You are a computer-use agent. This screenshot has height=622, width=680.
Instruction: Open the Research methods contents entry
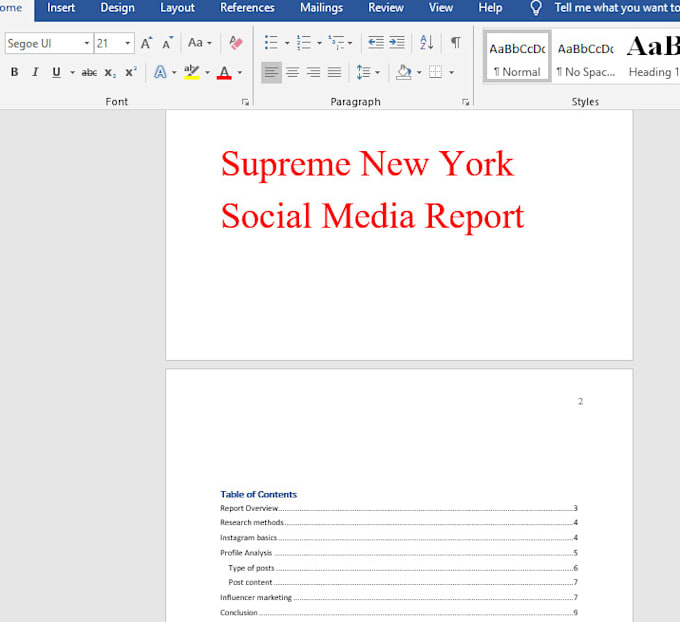tap(399, 522)
